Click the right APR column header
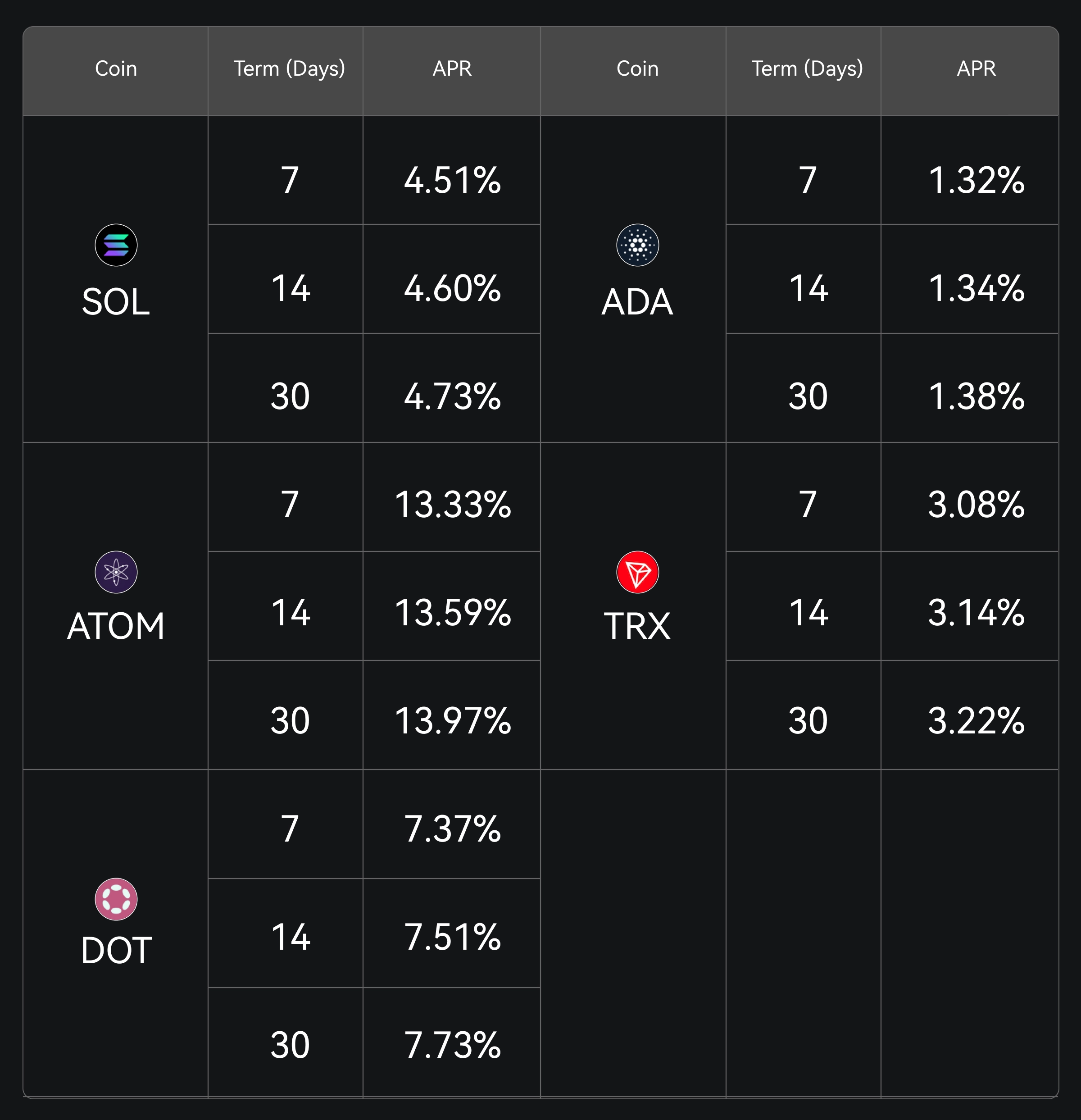Viewport: 1081px width, 1120px height. coord(976,68)
